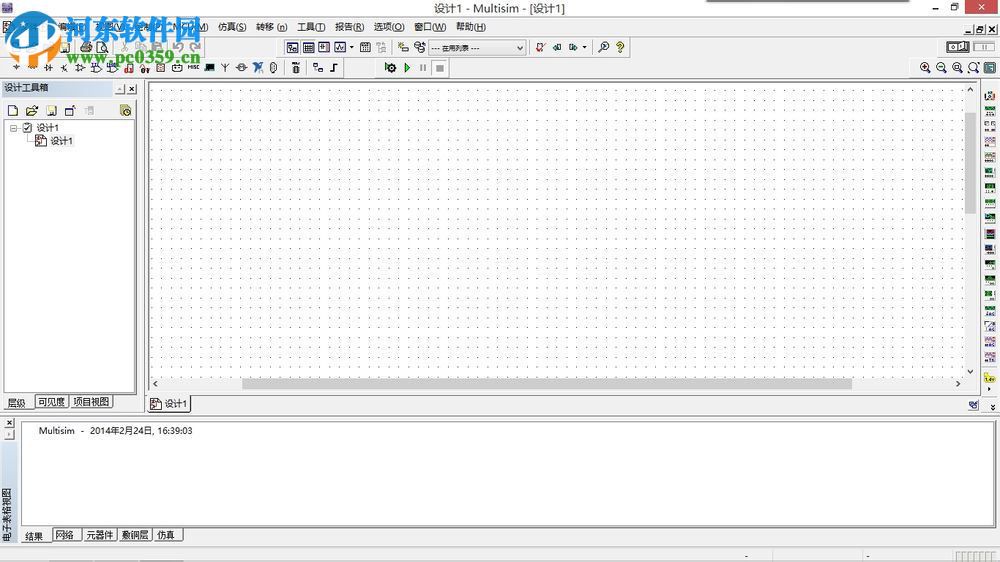Open interactive simulation settings gear icon

pos(390,68)
